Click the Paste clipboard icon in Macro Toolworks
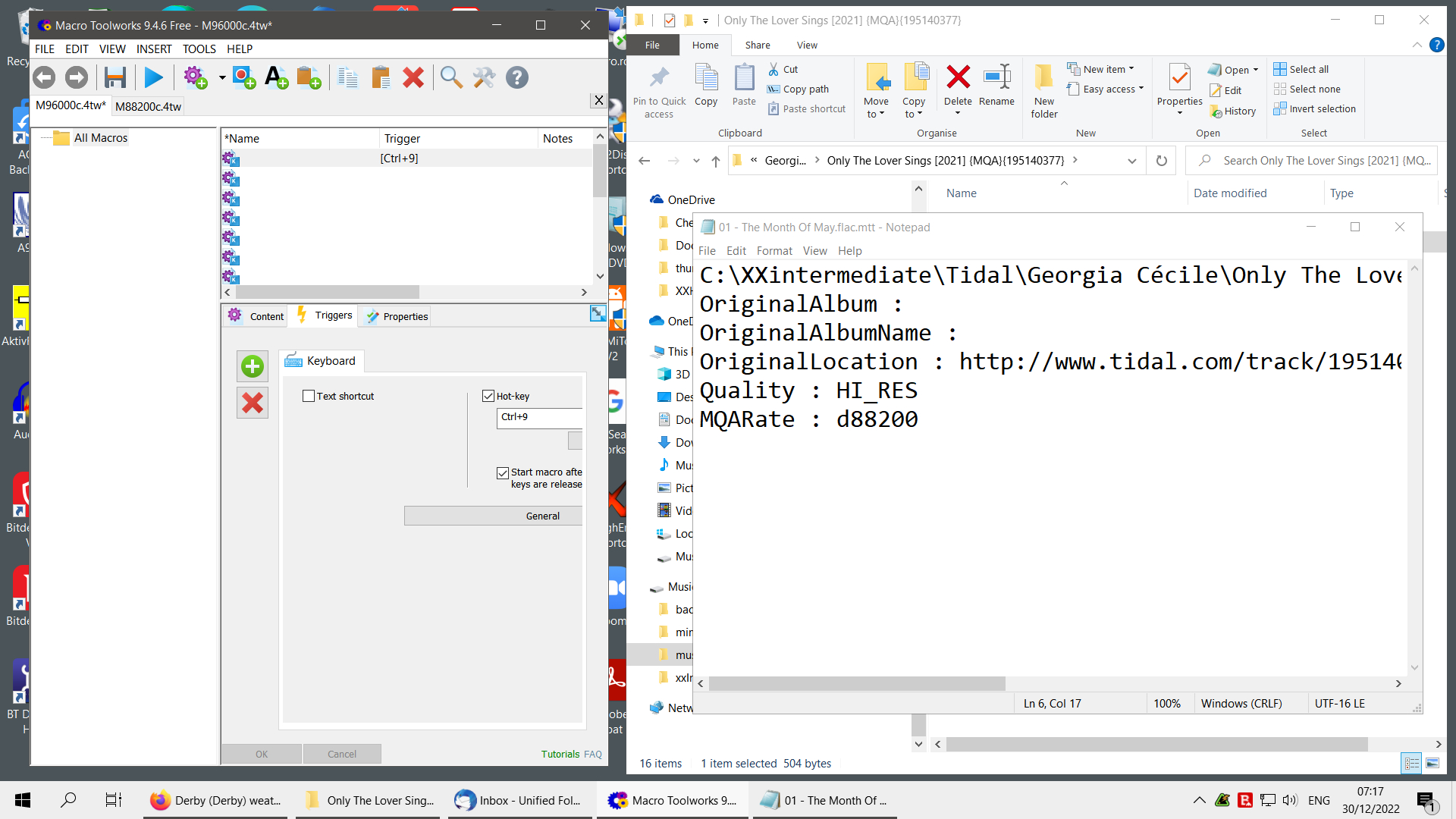Screen dimensions: 1456x819 (381, 77)
